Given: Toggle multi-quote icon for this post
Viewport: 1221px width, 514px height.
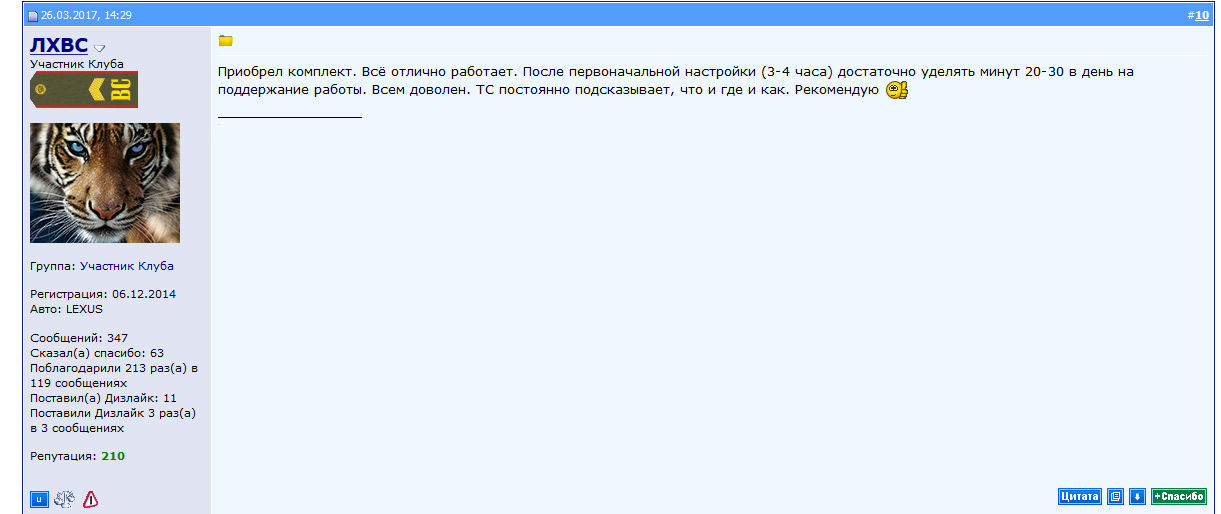Looking at the screenshot, I should coord(1115,496).
